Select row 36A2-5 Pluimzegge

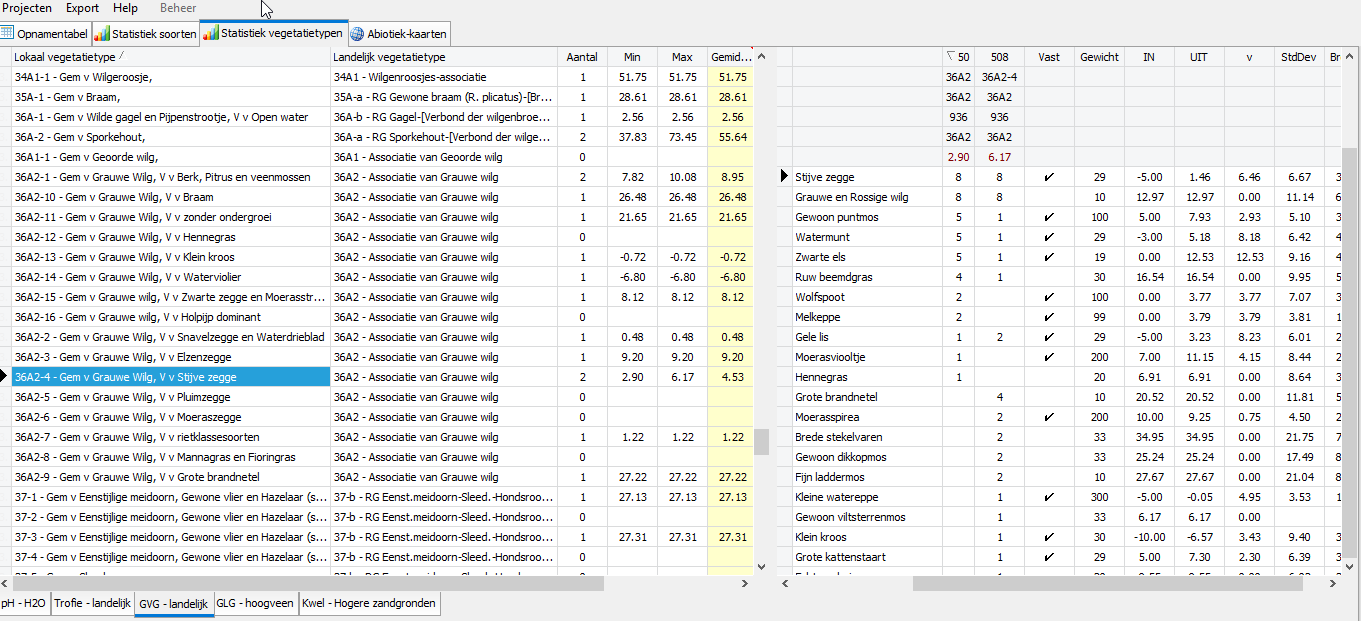170,397
